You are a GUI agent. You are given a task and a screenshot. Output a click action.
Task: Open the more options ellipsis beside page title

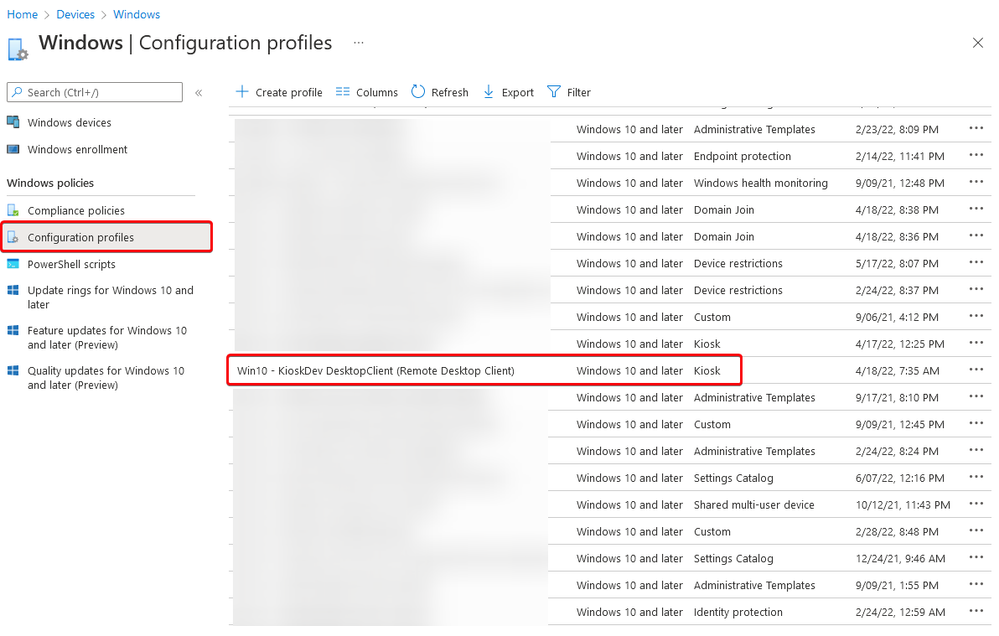click(x=359, y=43)
